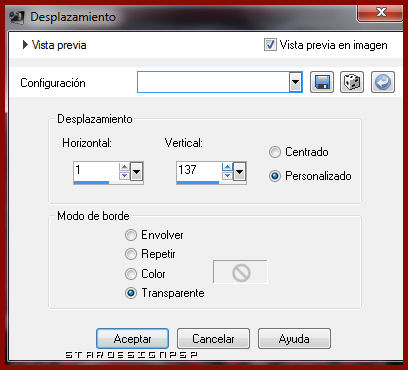Click the reset to default arrow icon

click(383, 82)
